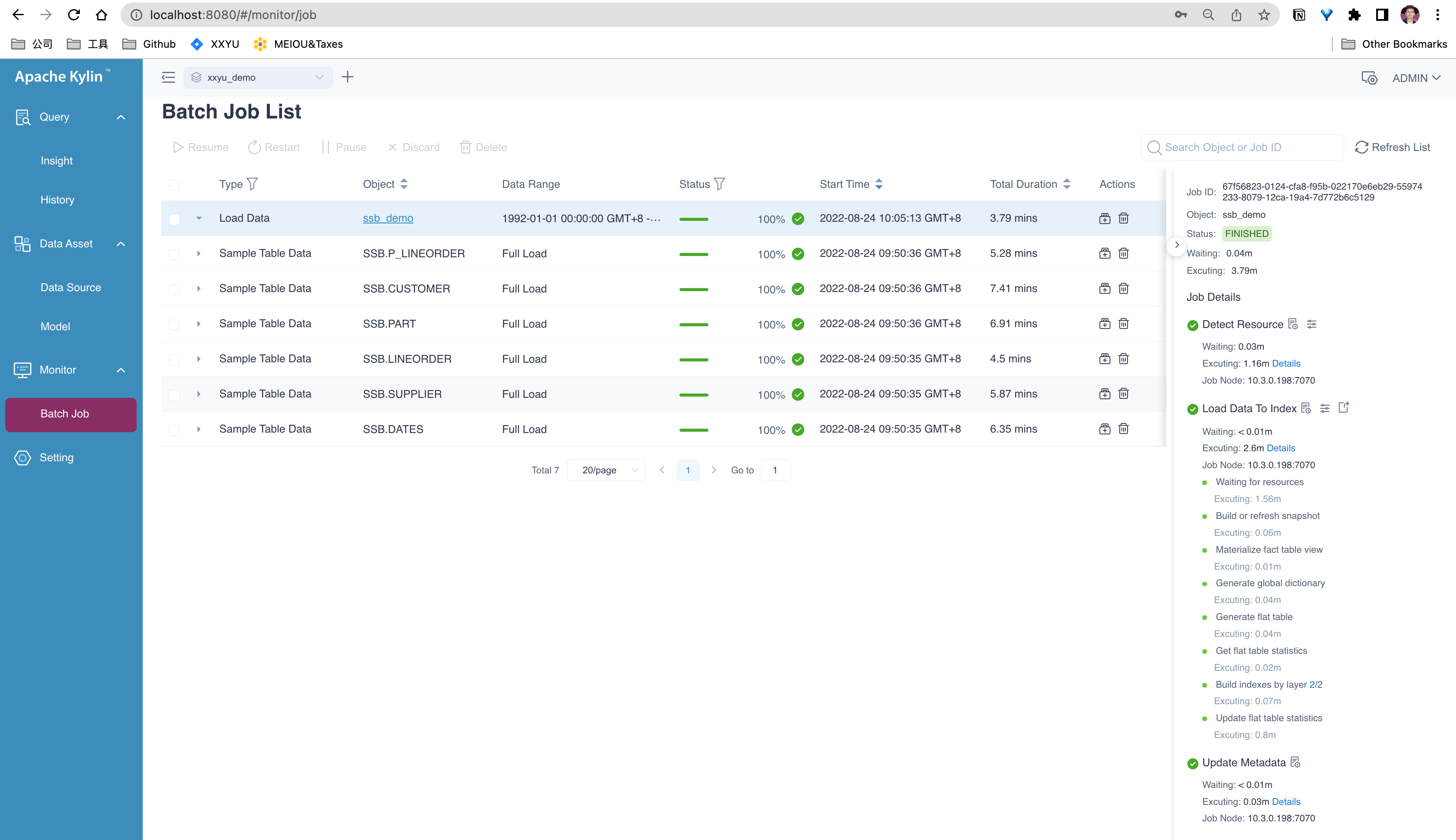Click the plus icon to add project

(x=347, y=77)
